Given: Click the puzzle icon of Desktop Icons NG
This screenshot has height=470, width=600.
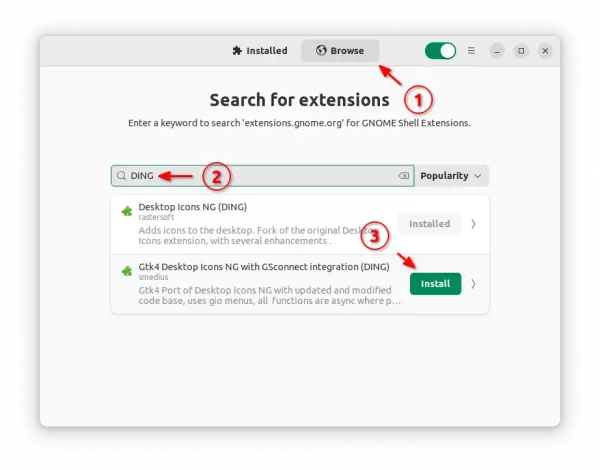Looking at the screenshot, I should click(127, 211).
